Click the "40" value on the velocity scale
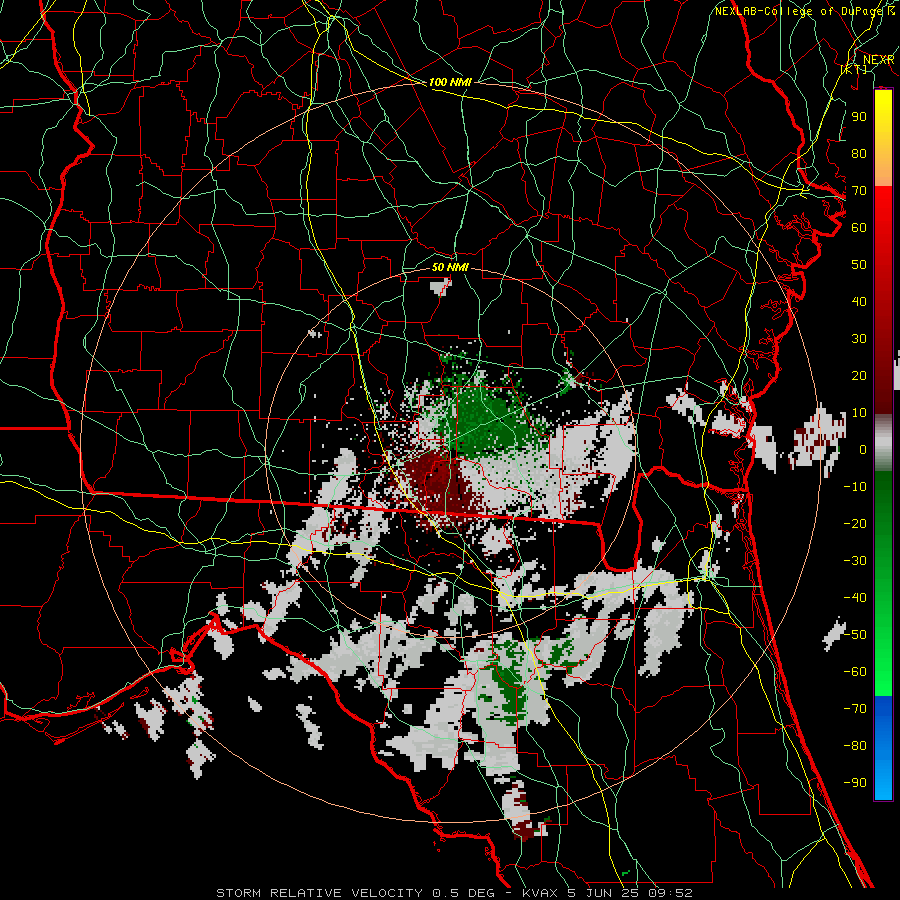900x900 pixels. coord(859,301)
